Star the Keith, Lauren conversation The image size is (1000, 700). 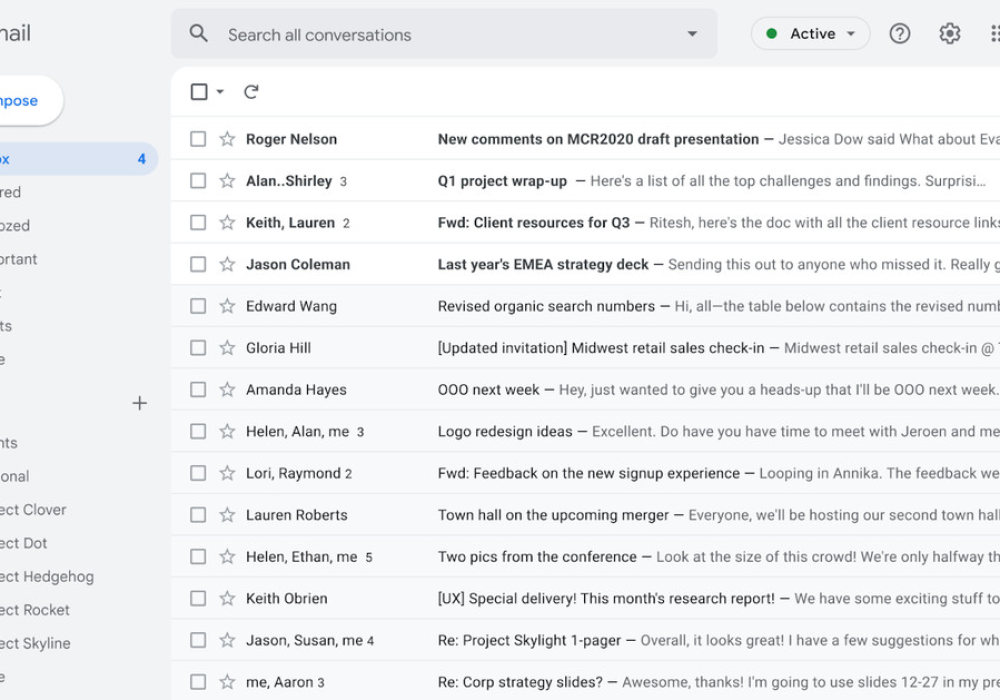point(227,222)
